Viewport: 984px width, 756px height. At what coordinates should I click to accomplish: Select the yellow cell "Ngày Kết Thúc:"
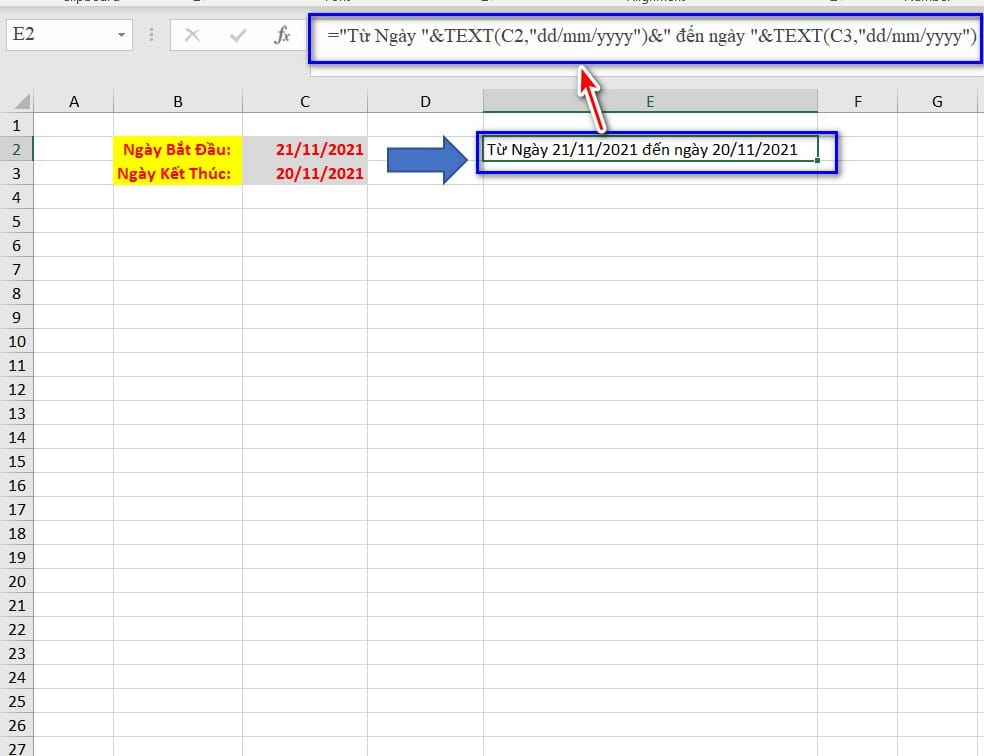click(x=177, y=173)
